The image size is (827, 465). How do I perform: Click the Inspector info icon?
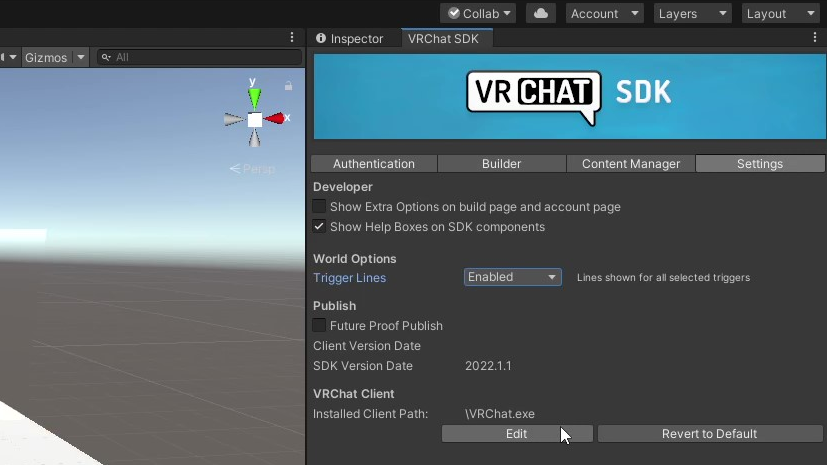coord(321,38)
